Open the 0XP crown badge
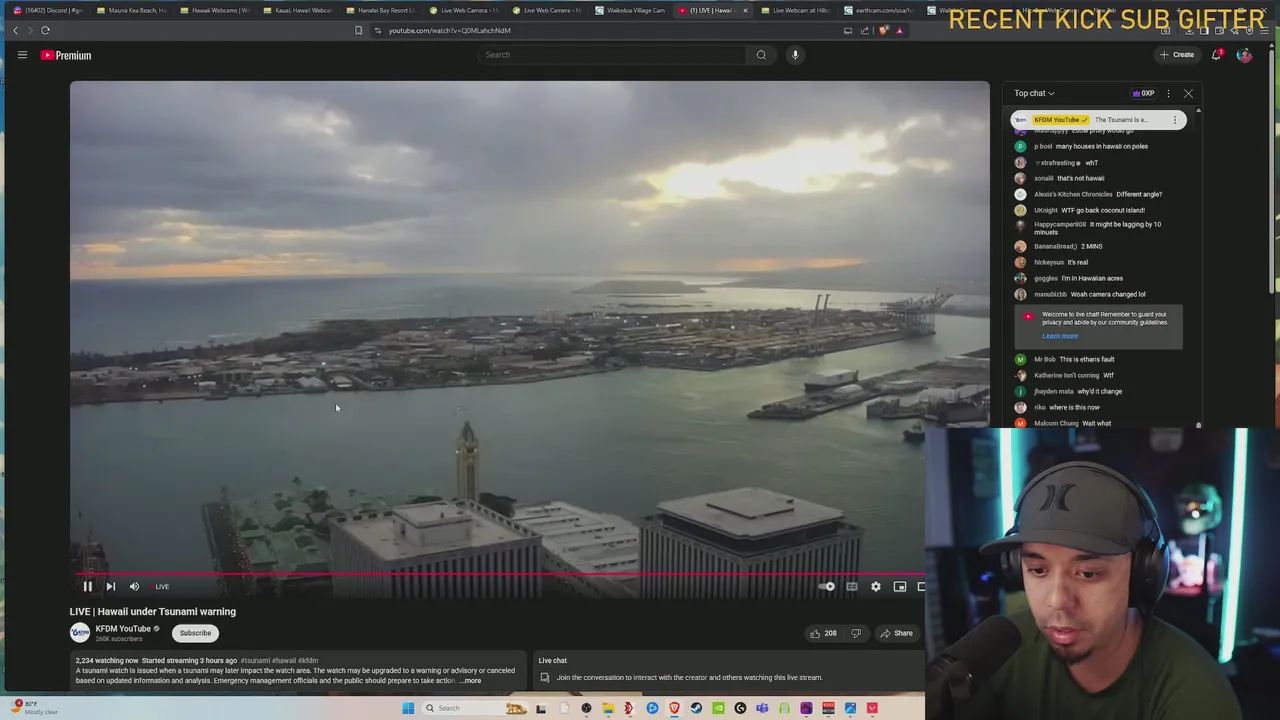The width and height of the screenshot is (1280, 720). tap(1144, 93)
